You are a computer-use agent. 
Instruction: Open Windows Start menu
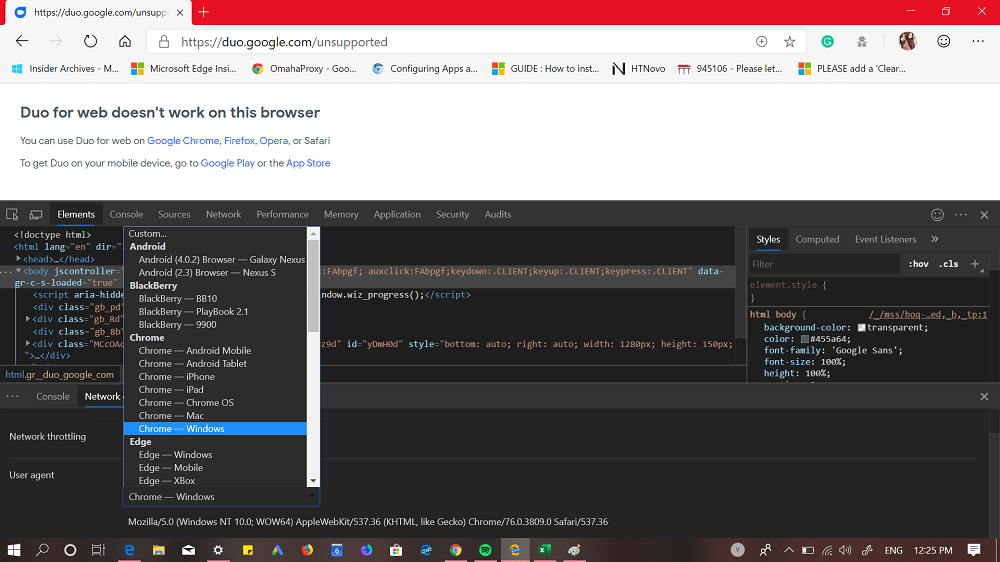click(x=13, y=550)
